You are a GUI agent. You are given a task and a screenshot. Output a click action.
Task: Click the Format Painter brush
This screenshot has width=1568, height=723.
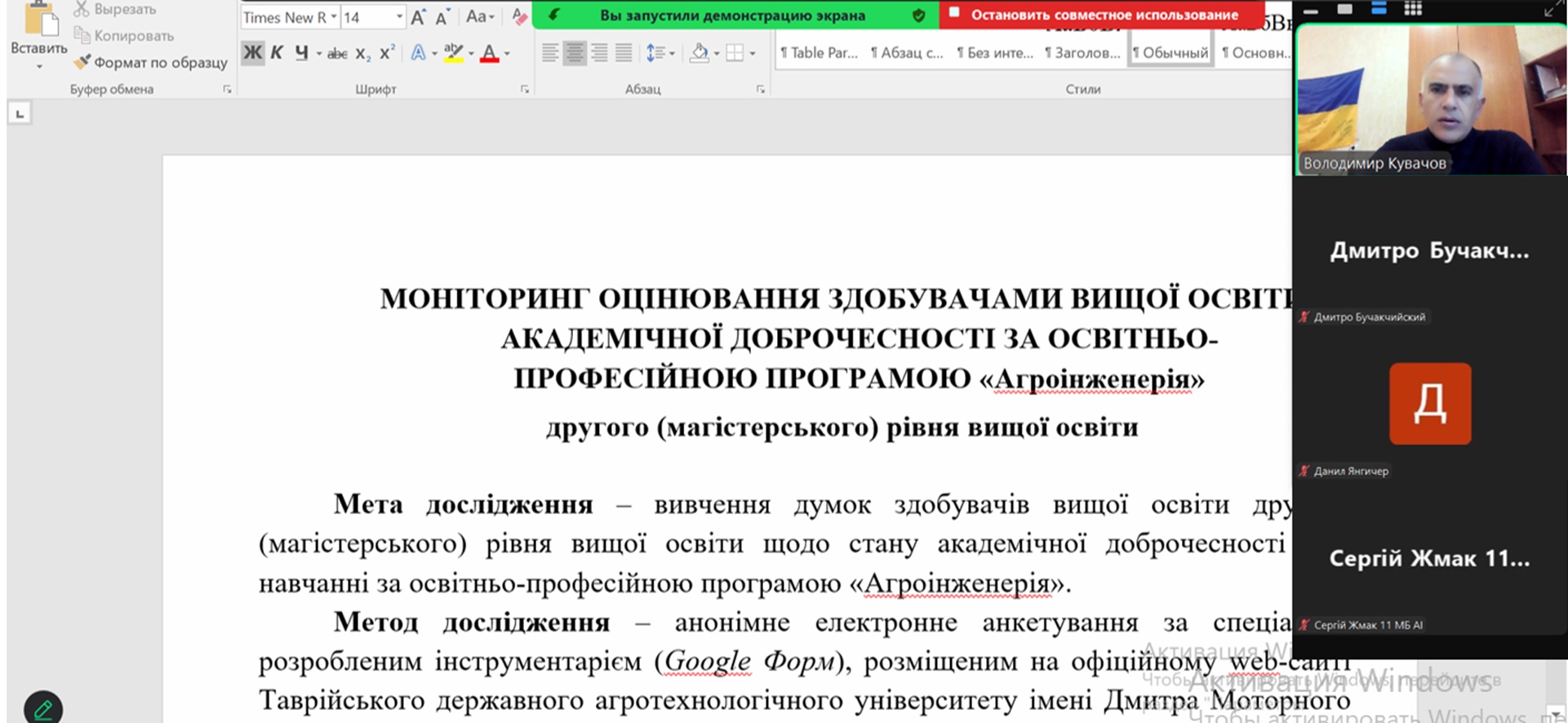coord(82,62)
